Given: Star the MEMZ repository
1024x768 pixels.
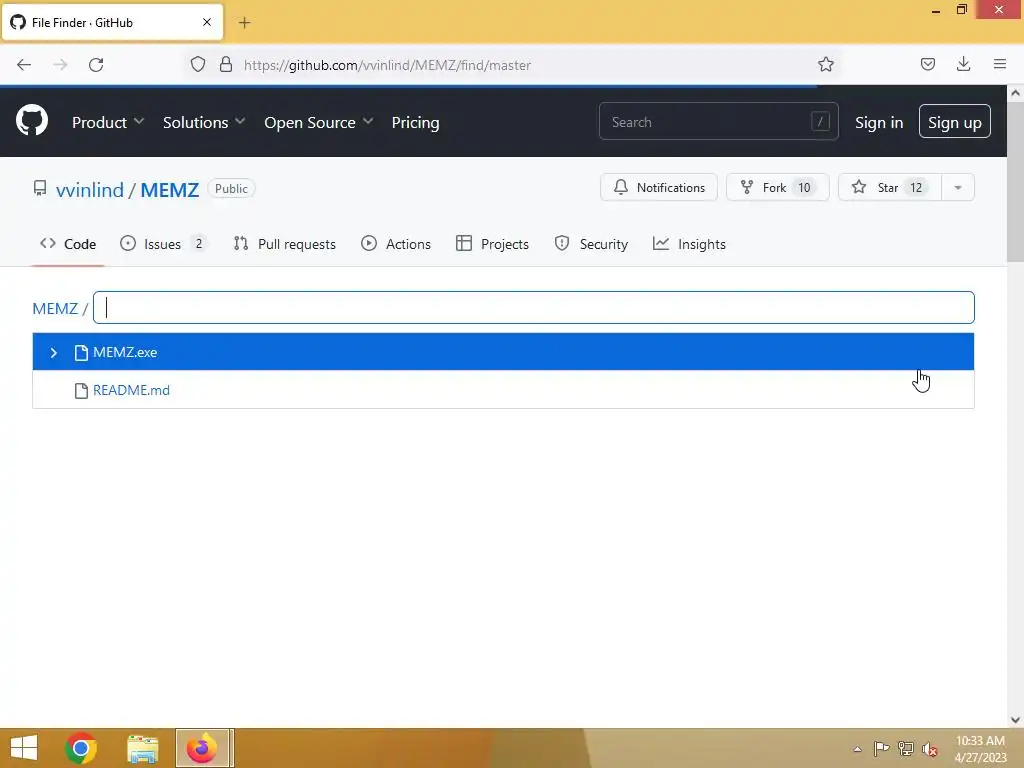Looking at the screenshot, I should tap(889, 187).
